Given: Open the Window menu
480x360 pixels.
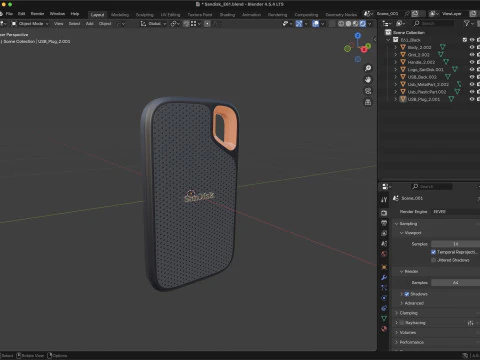Looking at the screenshot, I should (57, 14).
